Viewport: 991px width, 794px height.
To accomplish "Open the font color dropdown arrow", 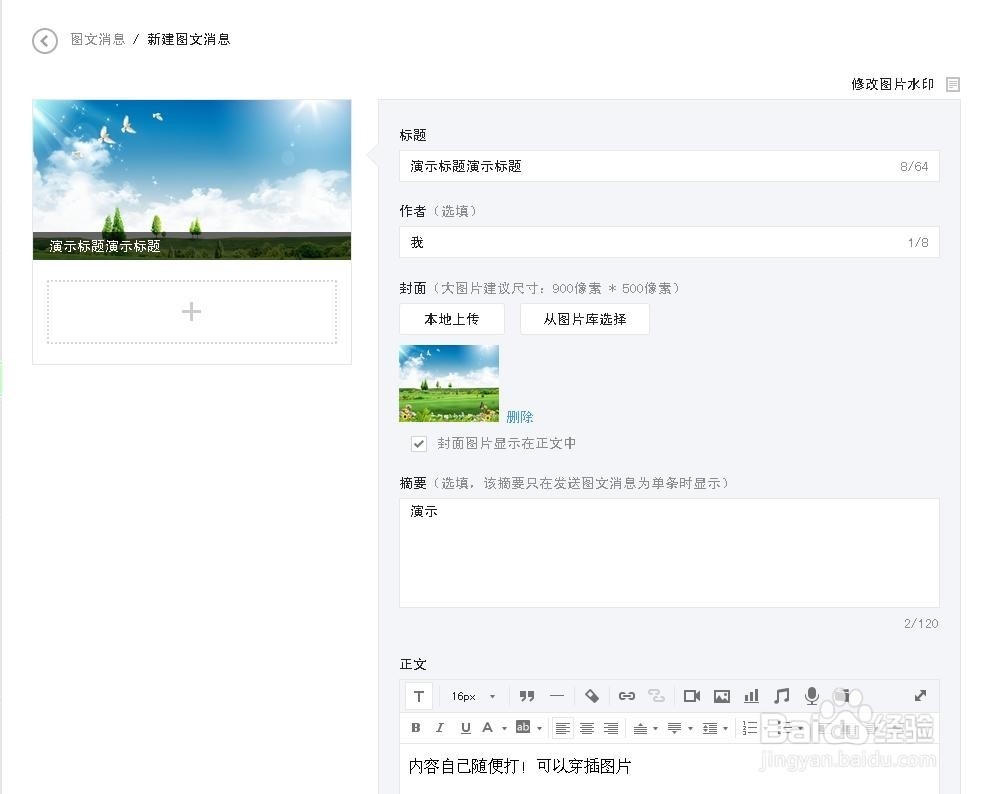I will coord(504,728).
